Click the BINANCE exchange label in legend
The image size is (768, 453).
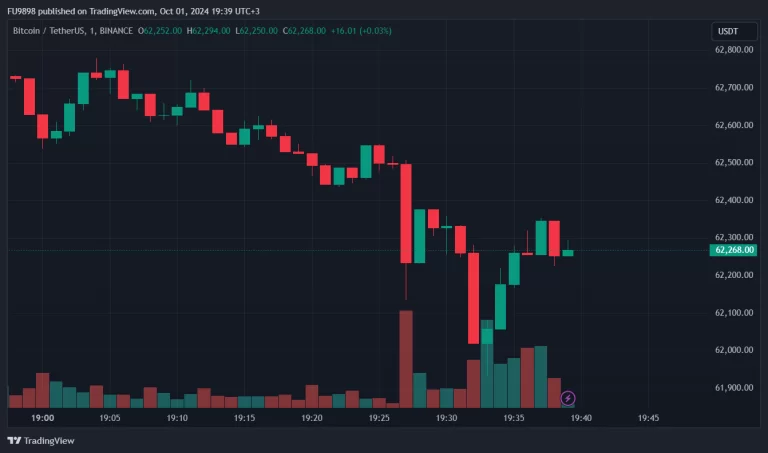(x=120, y=31)
